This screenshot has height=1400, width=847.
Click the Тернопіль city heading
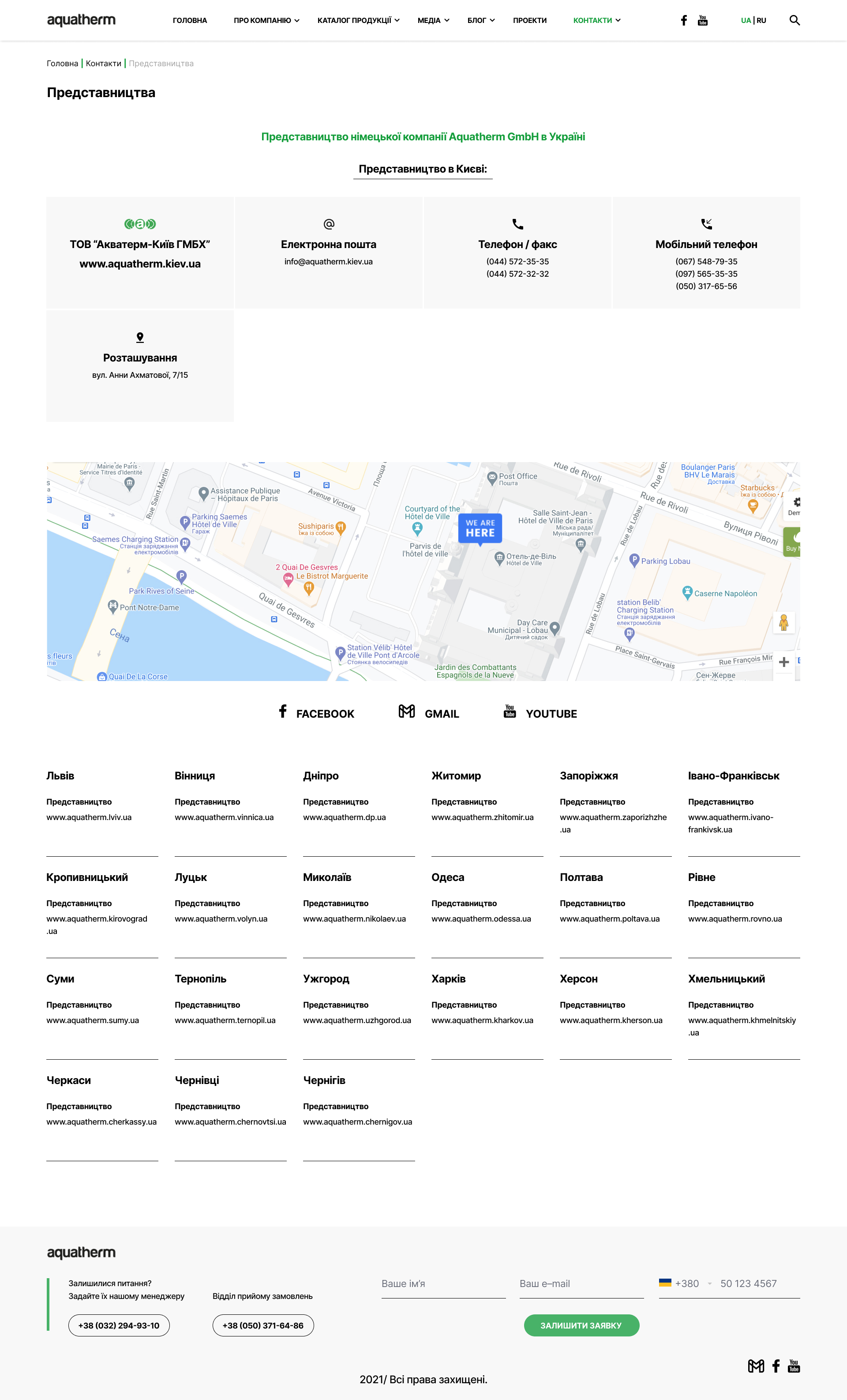(201, 979)
